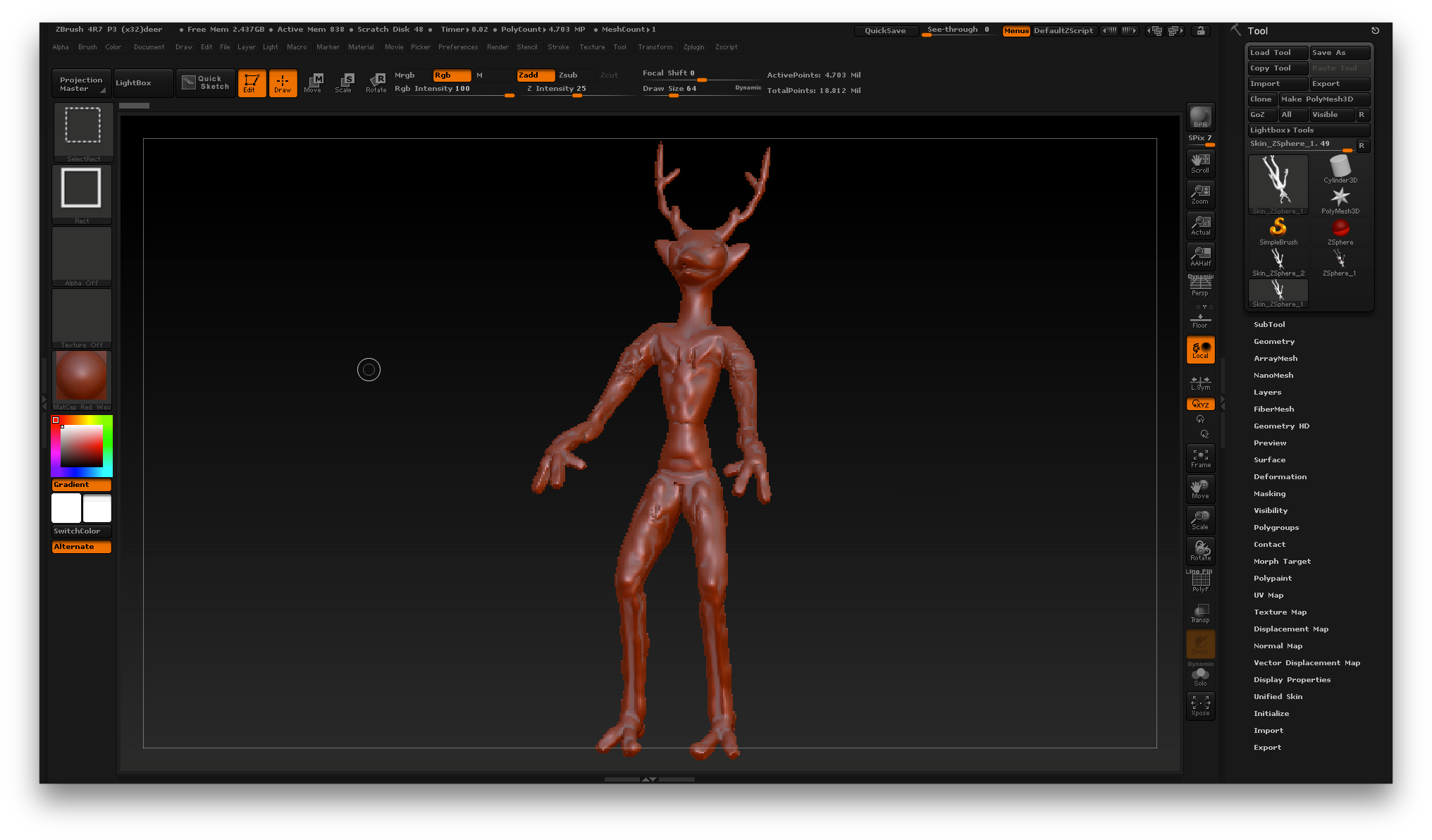Viewport: 1432px width, 840px height.
Task: Open the Zplugin menu
Action: click(x=693, y=47)
